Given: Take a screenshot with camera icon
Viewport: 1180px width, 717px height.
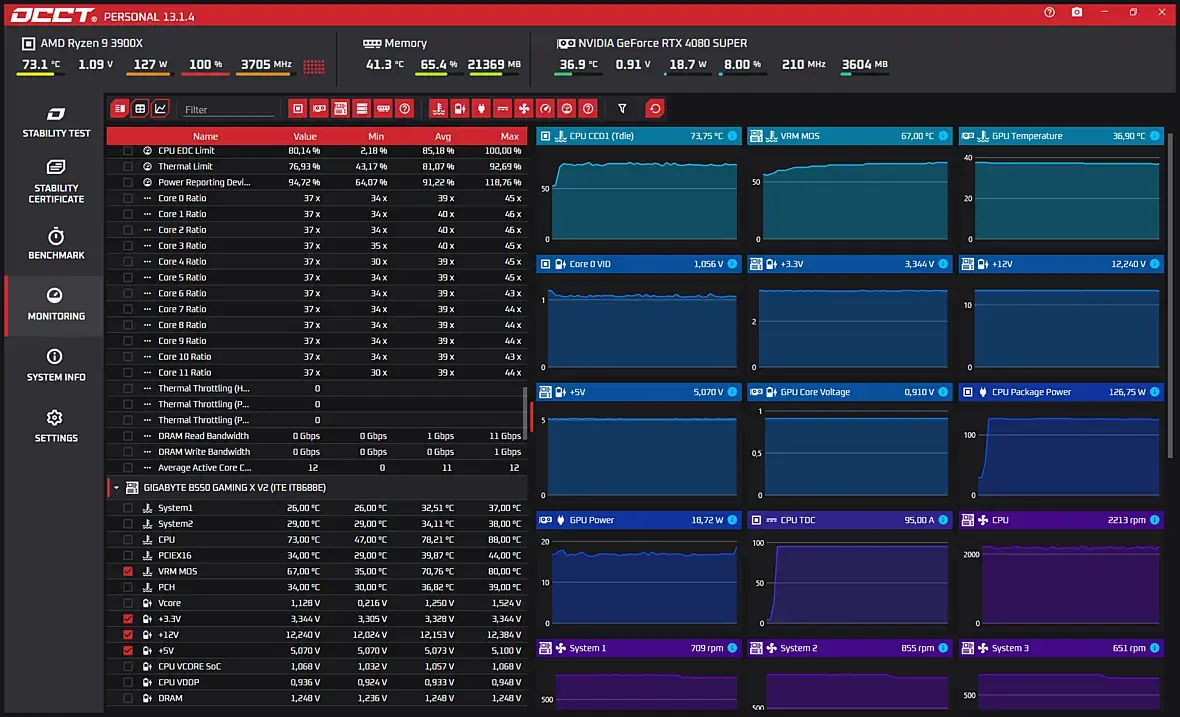Looking at the screenshot, I should tap(1077, 12).
